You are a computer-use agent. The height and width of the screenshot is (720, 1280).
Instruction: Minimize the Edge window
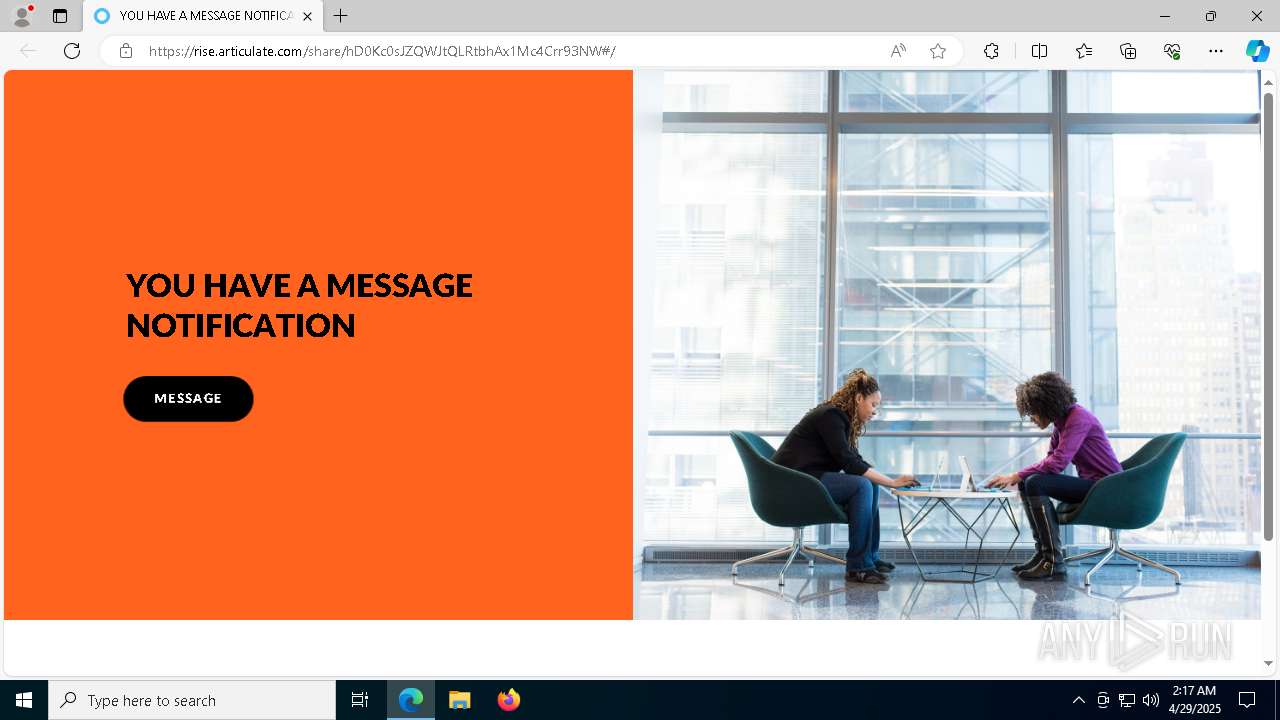(1164, 16)
